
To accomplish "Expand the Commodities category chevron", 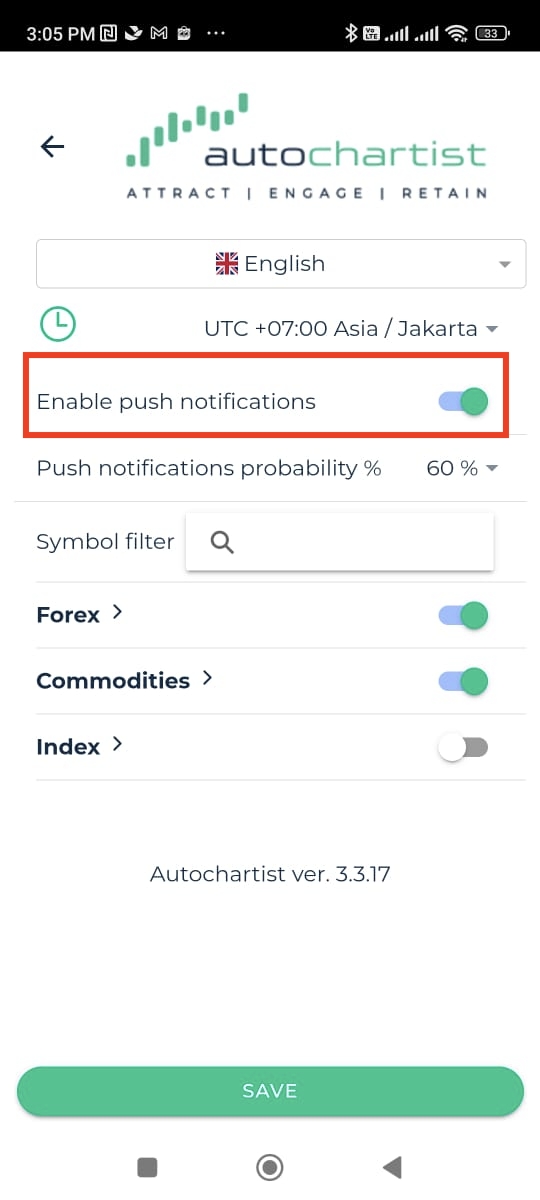I will pyautogui.click(x=207, y=678).
